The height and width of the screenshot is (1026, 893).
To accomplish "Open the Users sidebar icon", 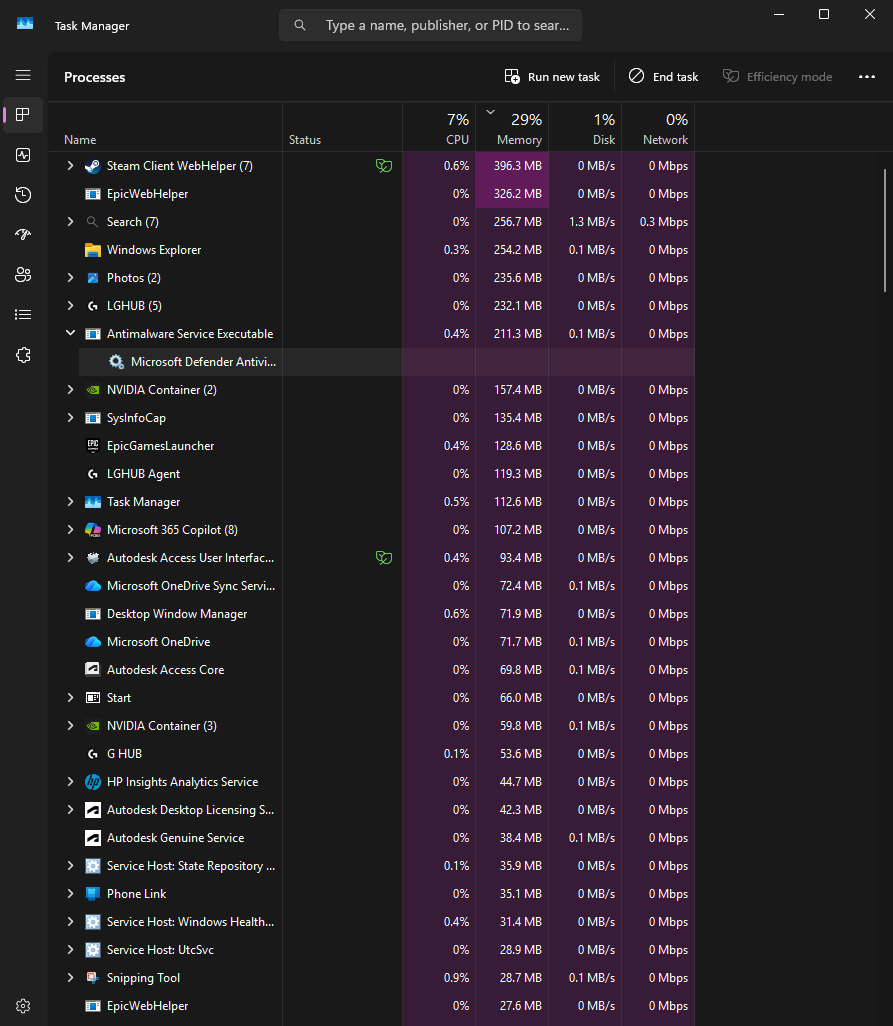I will 23,275.
